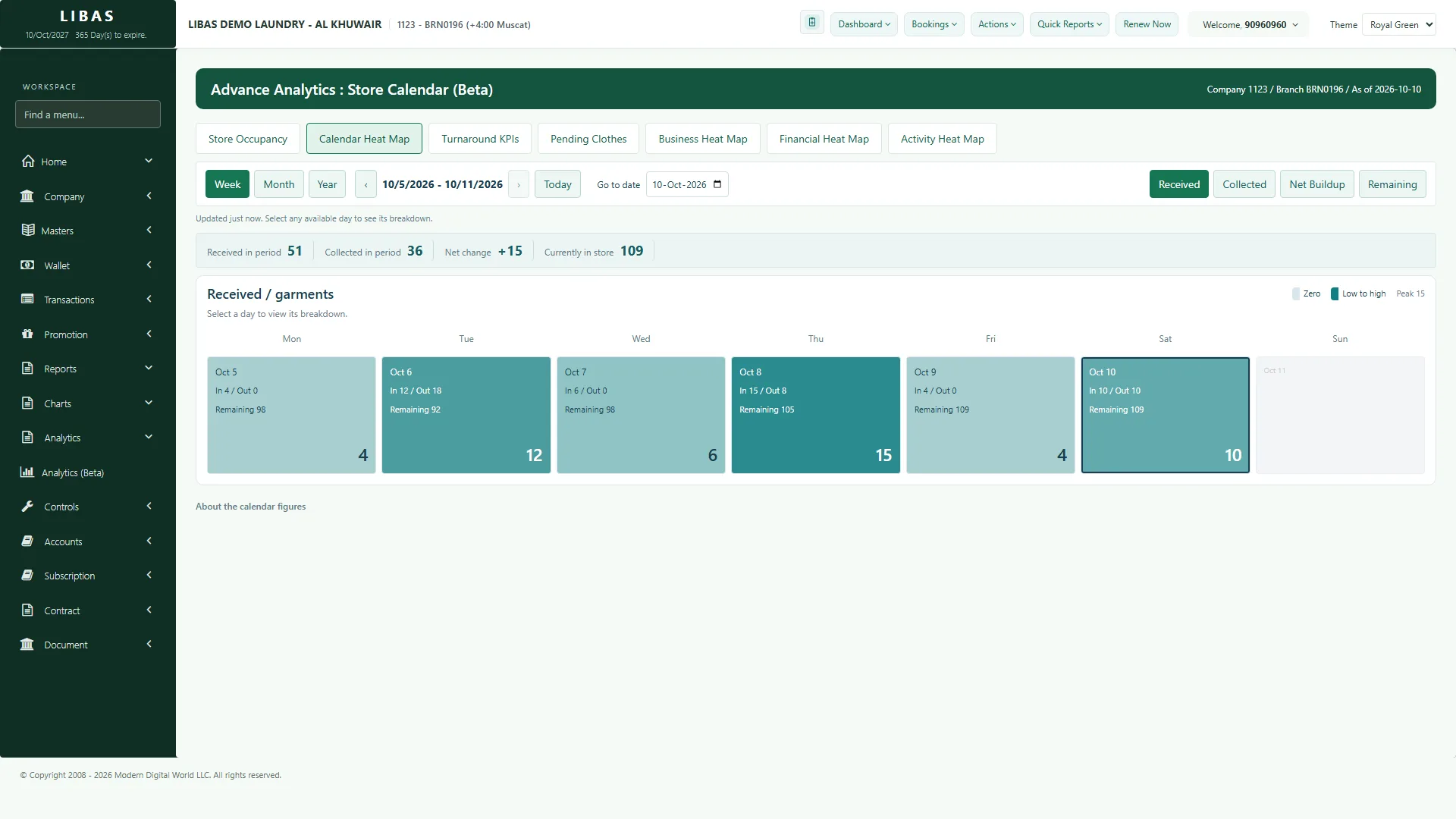
Task: Open the Financial Heat Map tab
Action: pos(824,139)
